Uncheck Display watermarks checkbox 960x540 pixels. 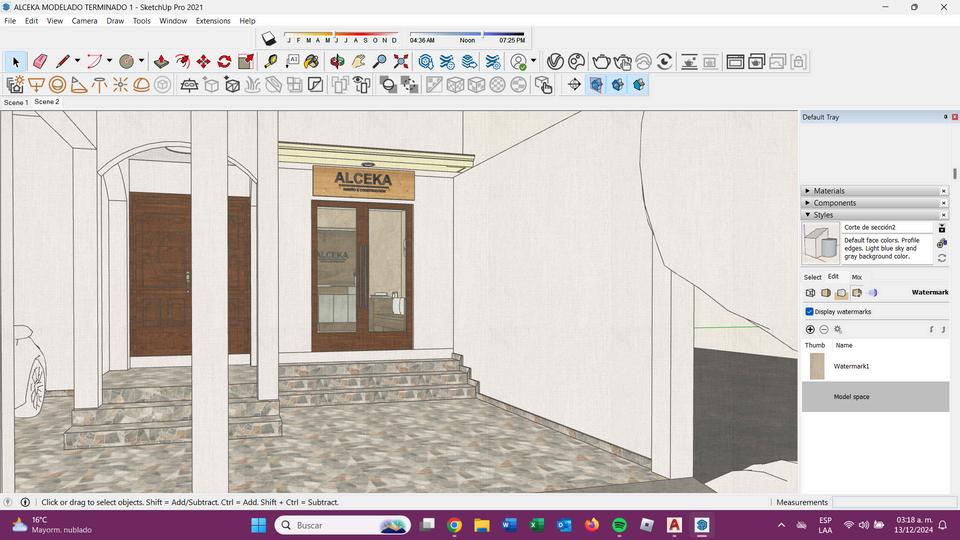pos(810,312)
